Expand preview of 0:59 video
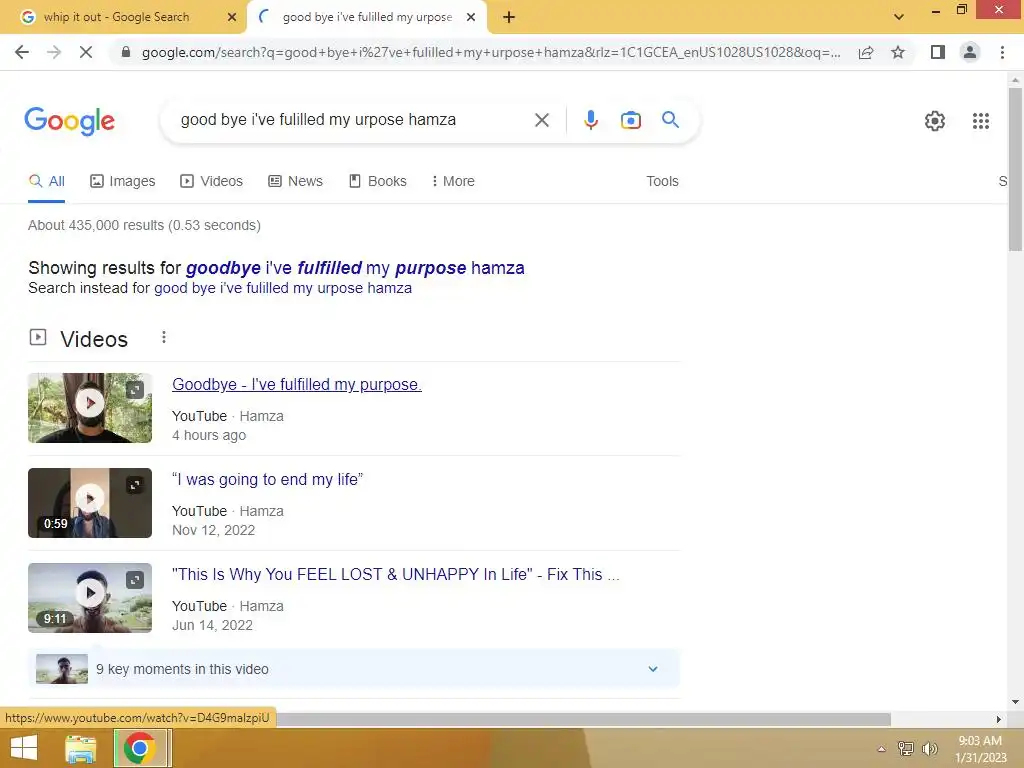Image resolution: width=1024 pixels, height=768 pixels. (135, 485)
